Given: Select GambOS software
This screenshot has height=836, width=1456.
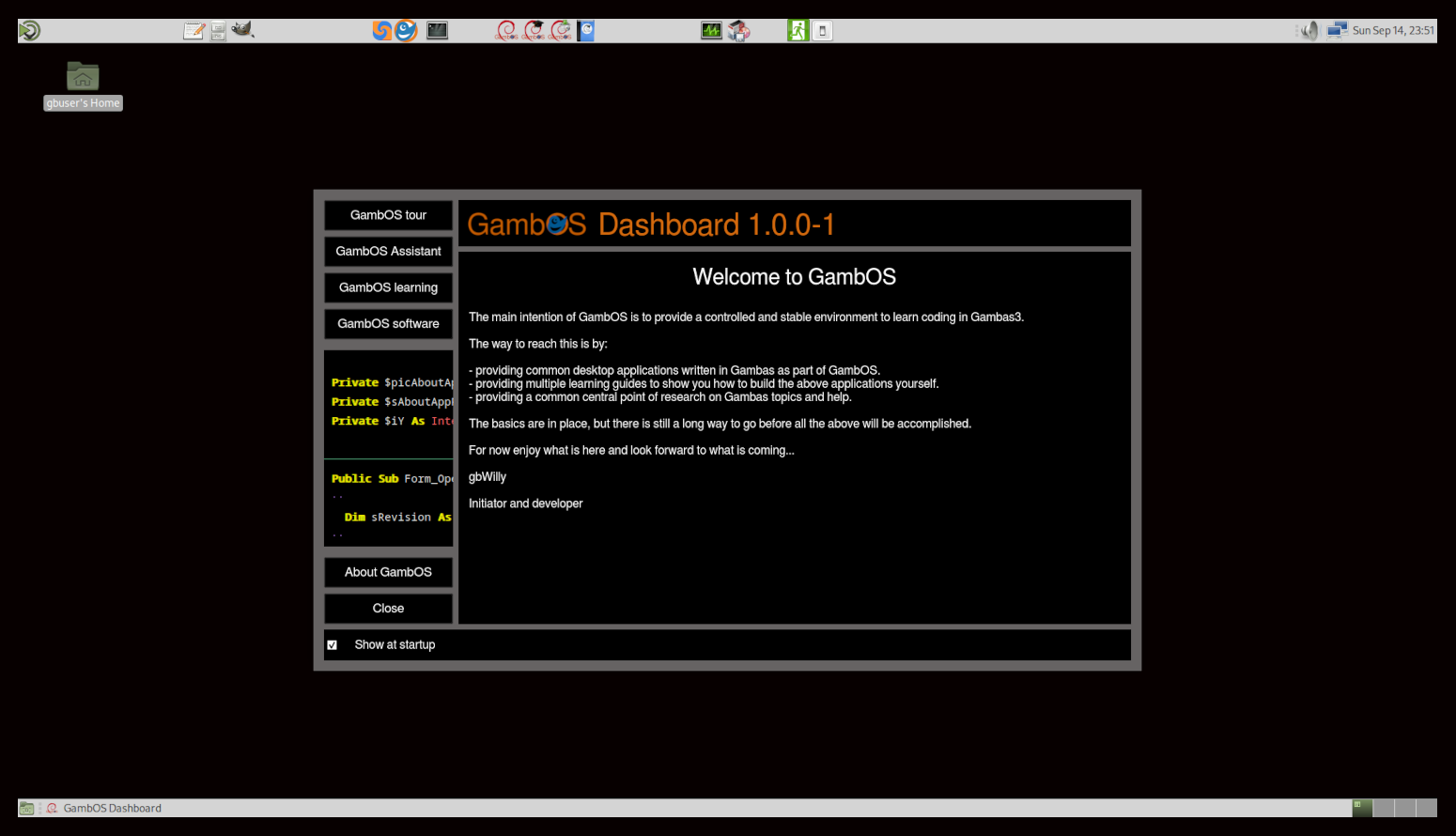Looking at the screenshot, I should (x=388, y=324).
